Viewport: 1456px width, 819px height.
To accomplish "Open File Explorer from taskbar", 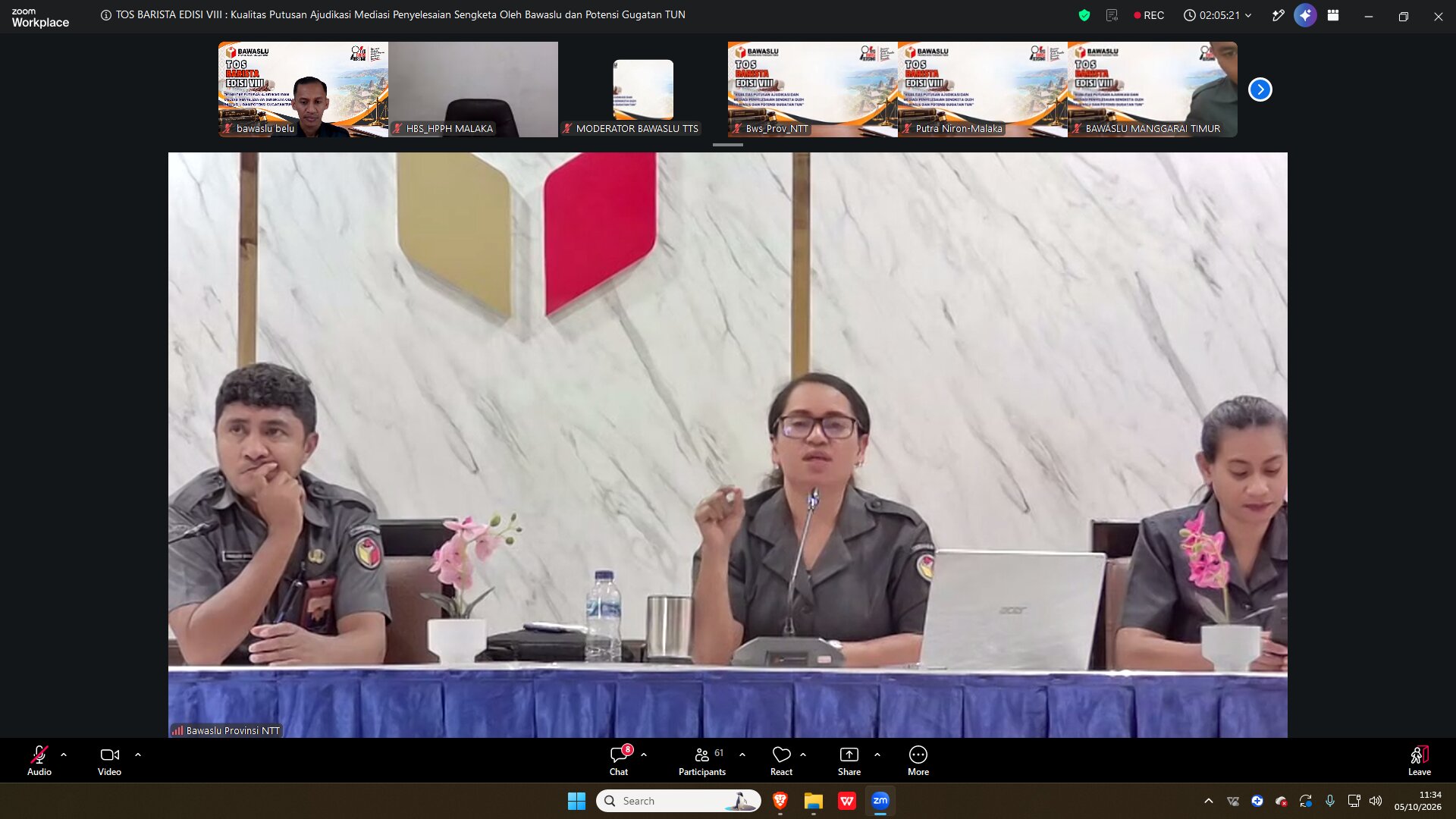I will 814,801.
